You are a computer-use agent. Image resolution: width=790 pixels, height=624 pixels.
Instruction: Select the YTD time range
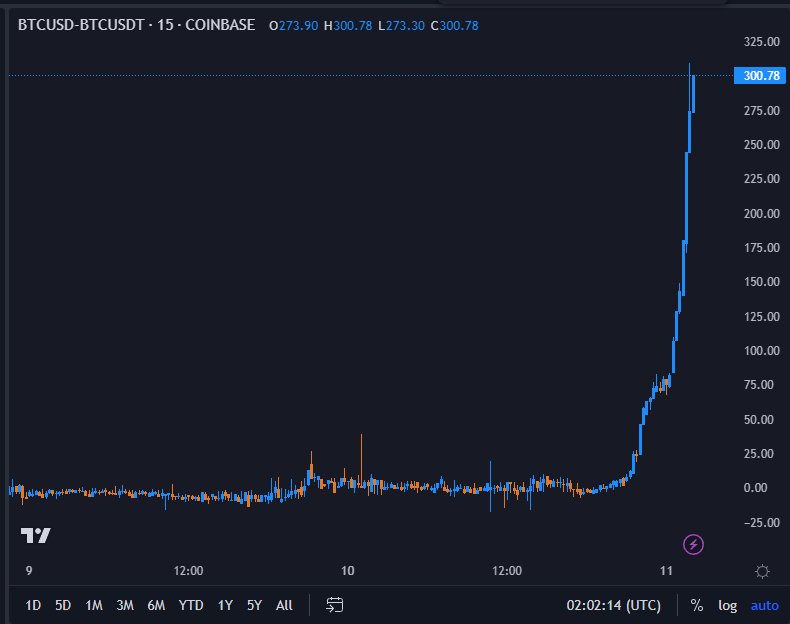click(x=191, y=605)
